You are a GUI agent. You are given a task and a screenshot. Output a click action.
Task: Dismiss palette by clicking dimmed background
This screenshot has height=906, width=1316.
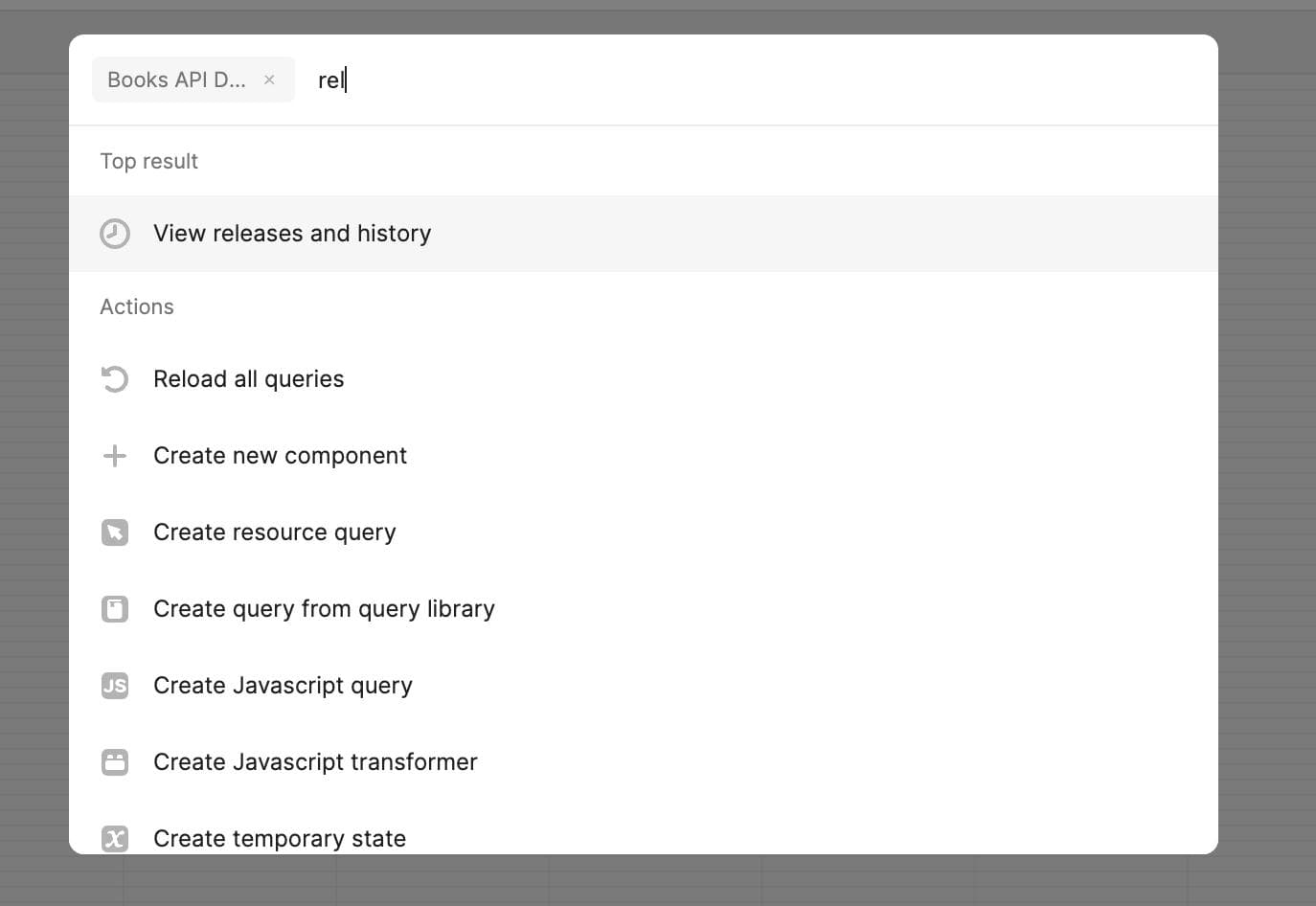point(1266,479)
